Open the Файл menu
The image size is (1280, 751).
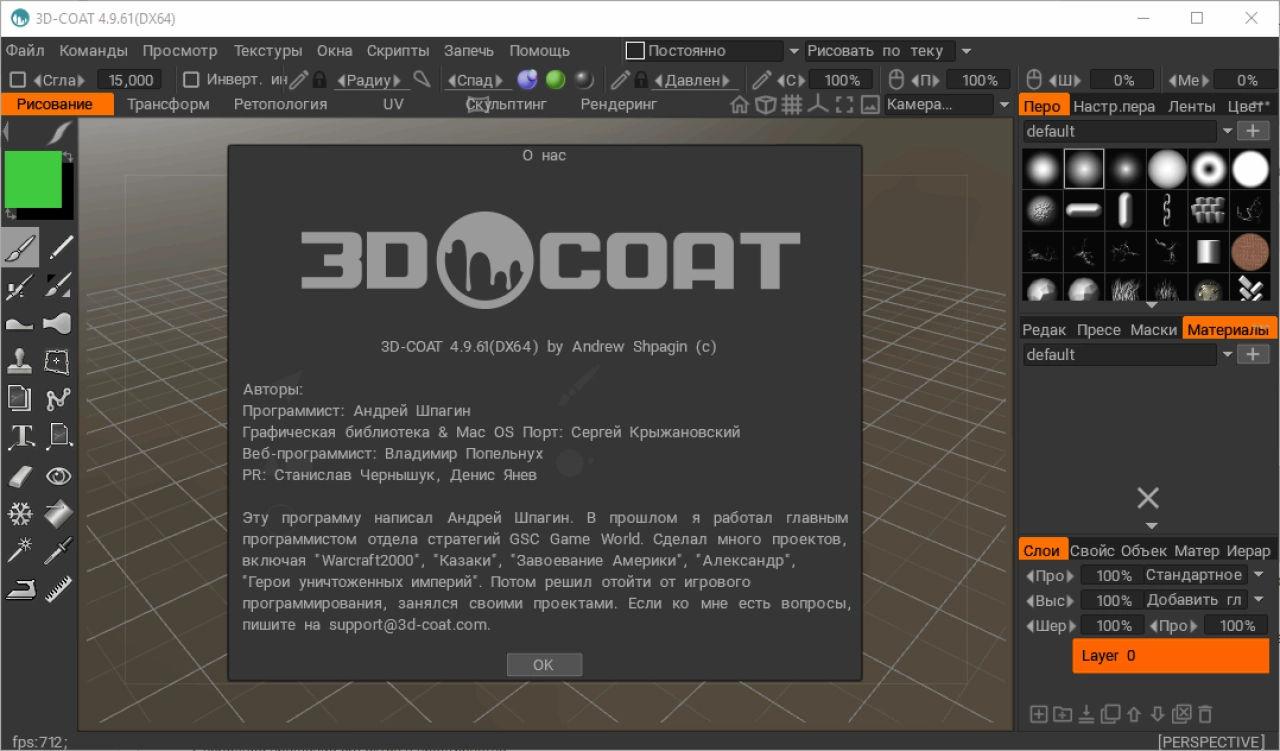[25, 50]
